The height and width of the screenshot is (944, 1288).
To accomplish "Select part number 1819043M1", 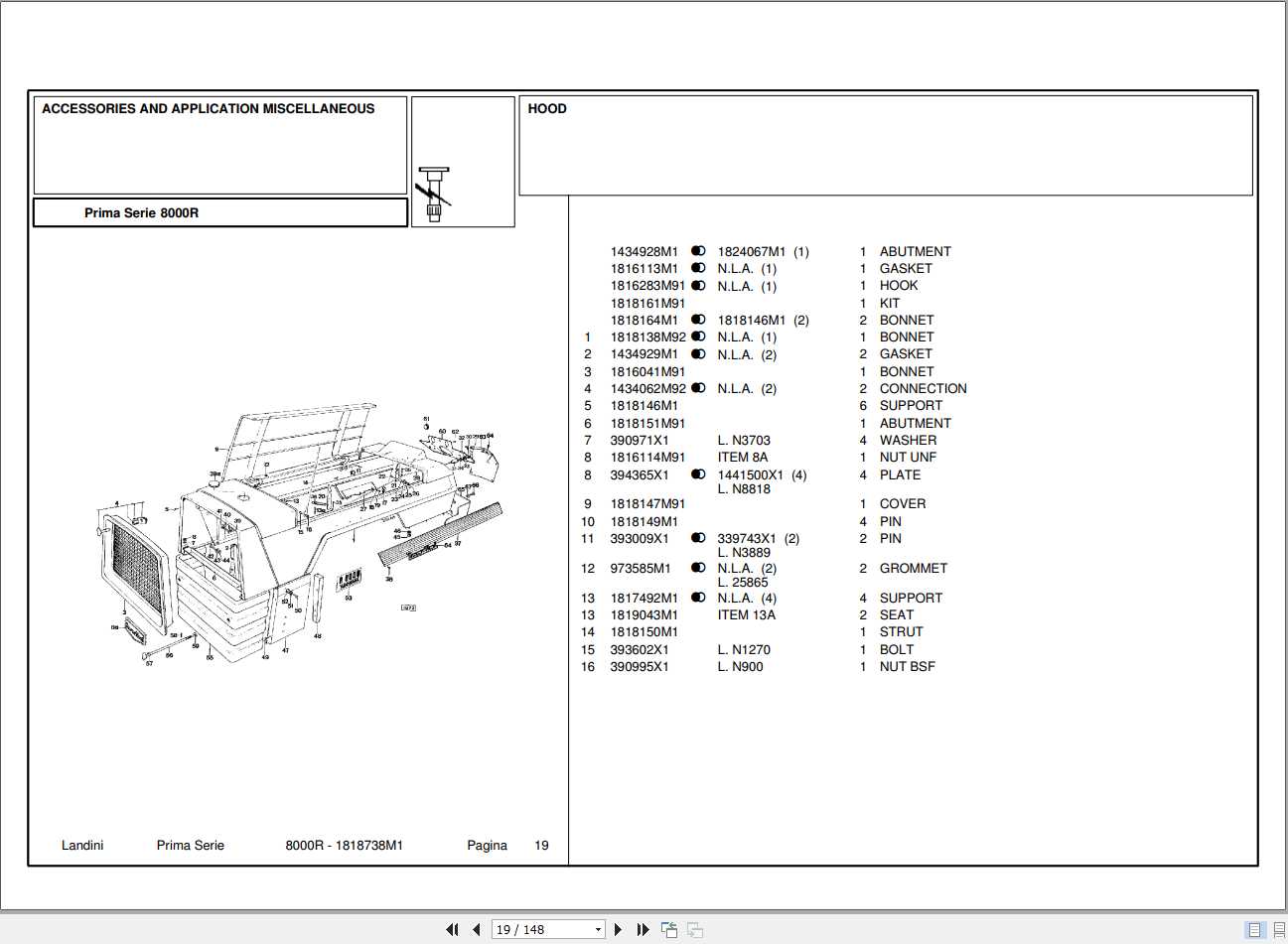I will pos(644,614).
